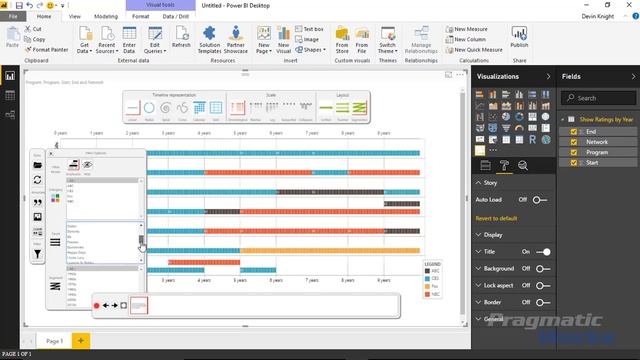Turn on the Background switch
The width and height of the screenshot is (640, 360).
pyautogui.click(x=543, y=269)
